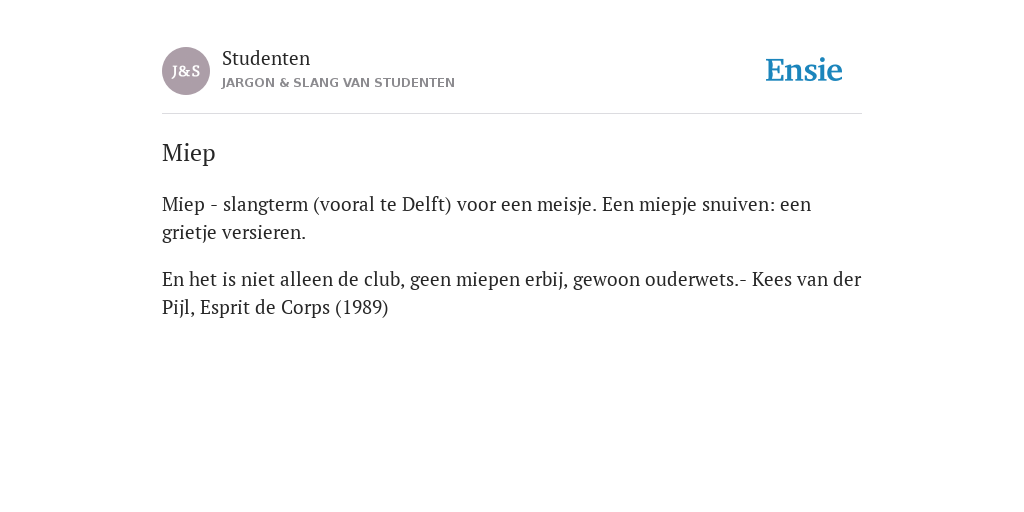Viewport: 1024px width, 512px height.
Task: Click the words grietje versieren
Action: tap(234, 233)
